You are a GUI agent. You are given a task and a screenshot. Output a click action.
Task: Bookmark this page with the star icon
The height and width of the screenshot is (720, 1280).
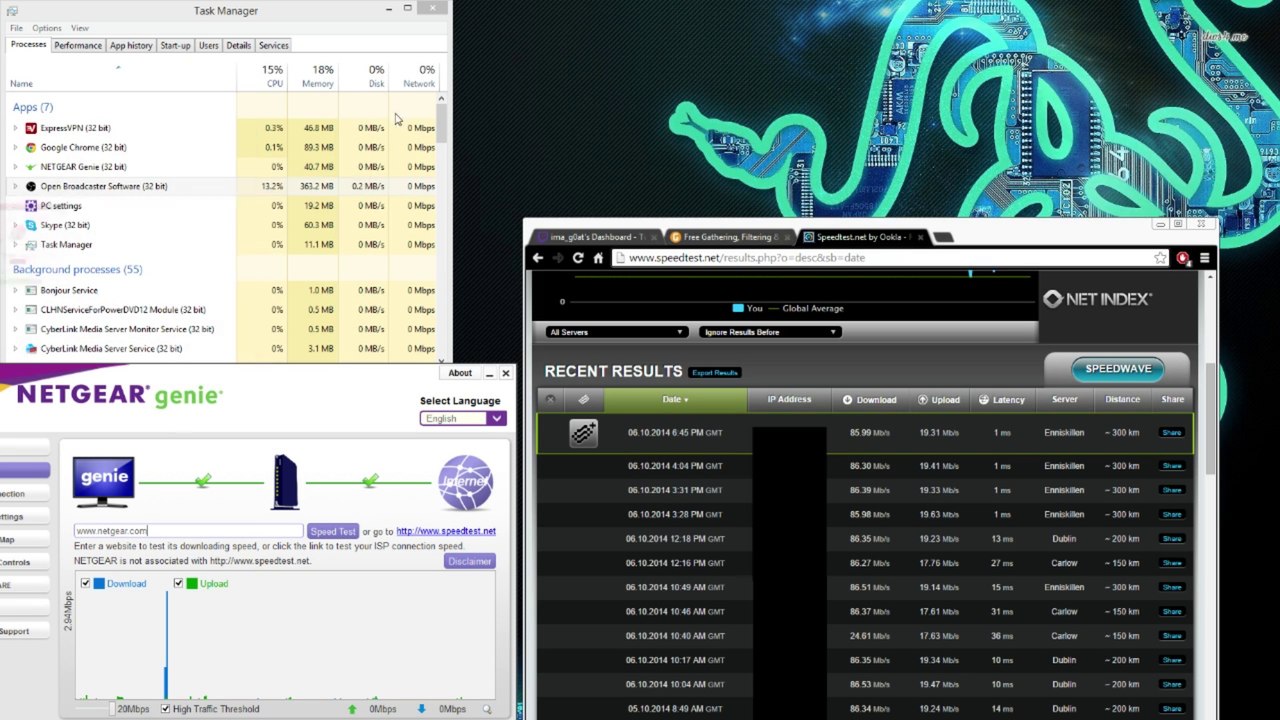tap(1160, 258)
